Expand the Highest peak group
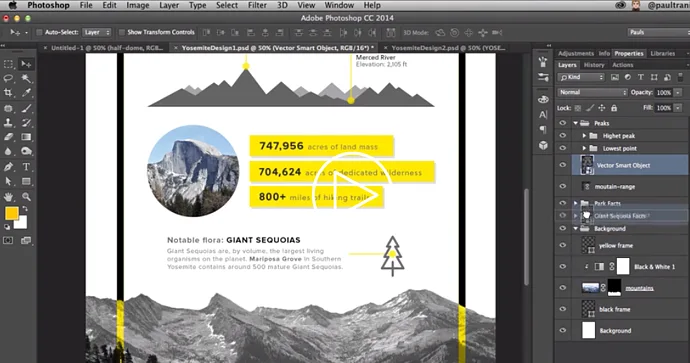 click(584, 136)
